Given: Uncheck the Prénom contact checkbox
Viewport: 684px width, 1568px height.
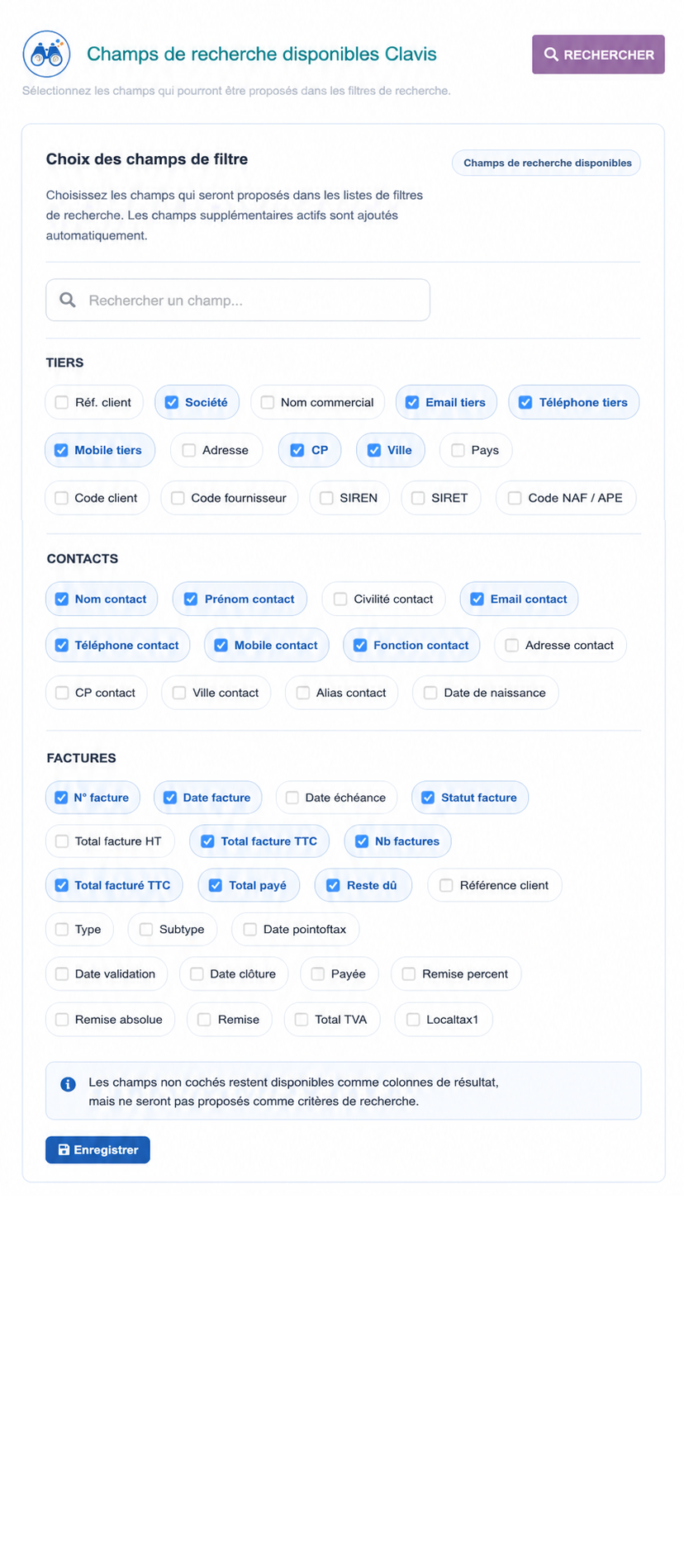Looking at the screenshot, I should pos(191,599).
